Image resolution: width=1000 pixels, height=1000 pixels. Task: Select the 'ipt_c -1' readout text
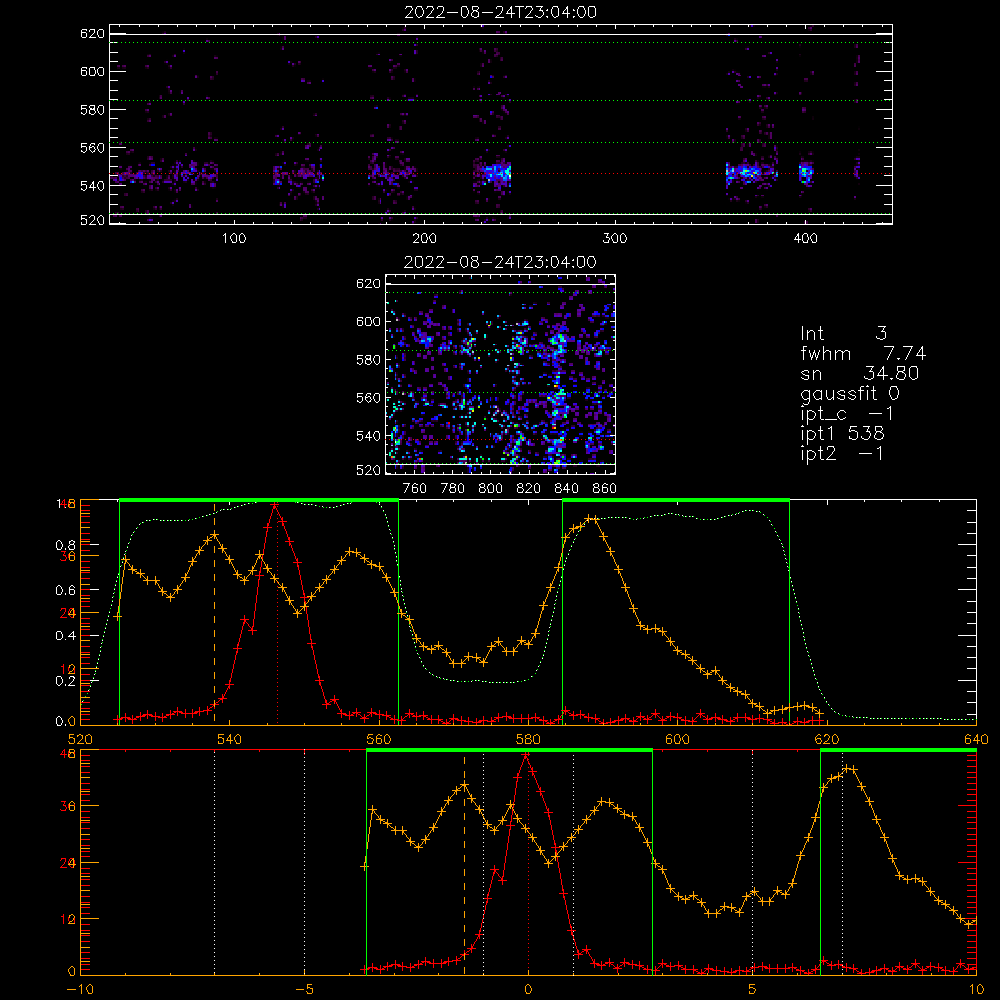[846, 414]
